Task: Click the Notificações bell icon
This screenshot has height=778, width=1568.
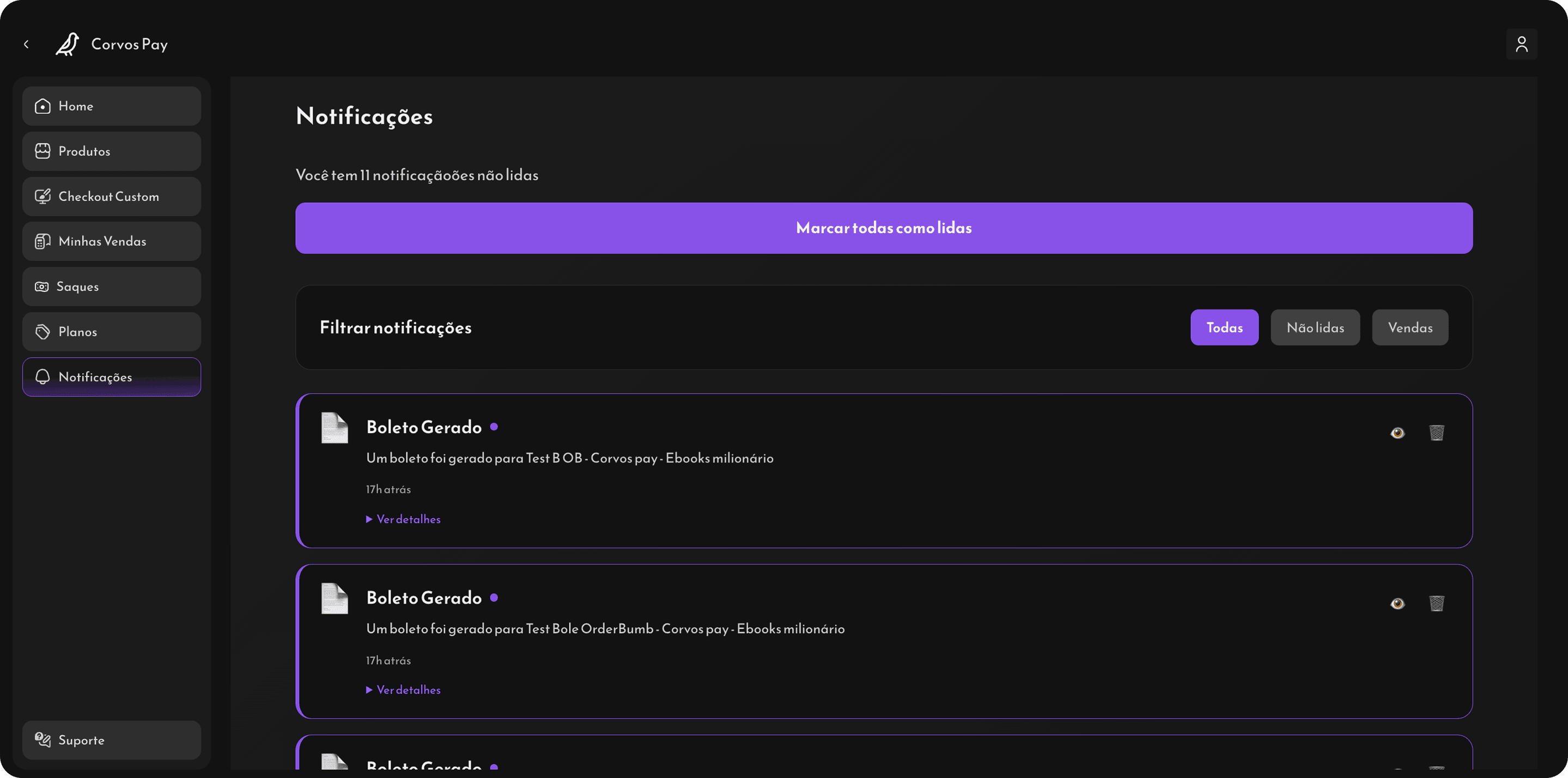Action: click(42, 377)
